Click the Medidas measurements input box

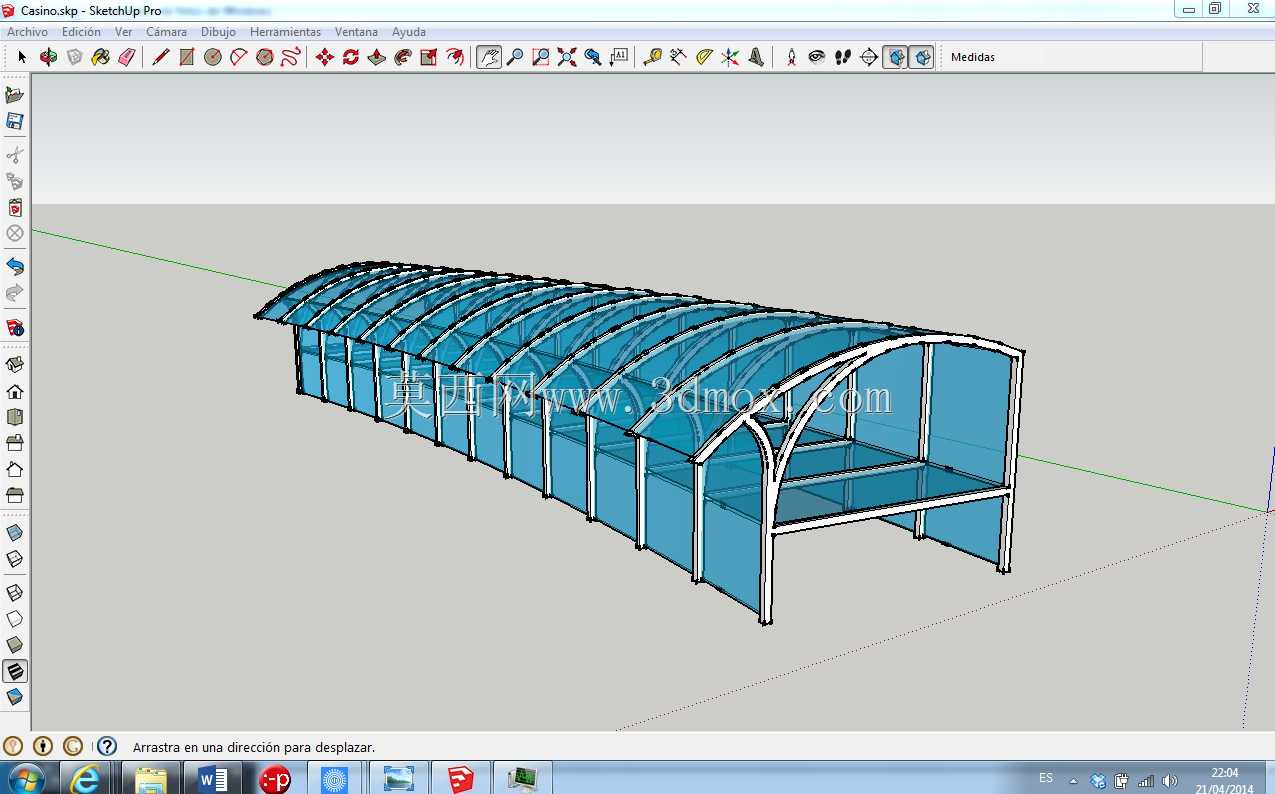tap(1100, 57)
